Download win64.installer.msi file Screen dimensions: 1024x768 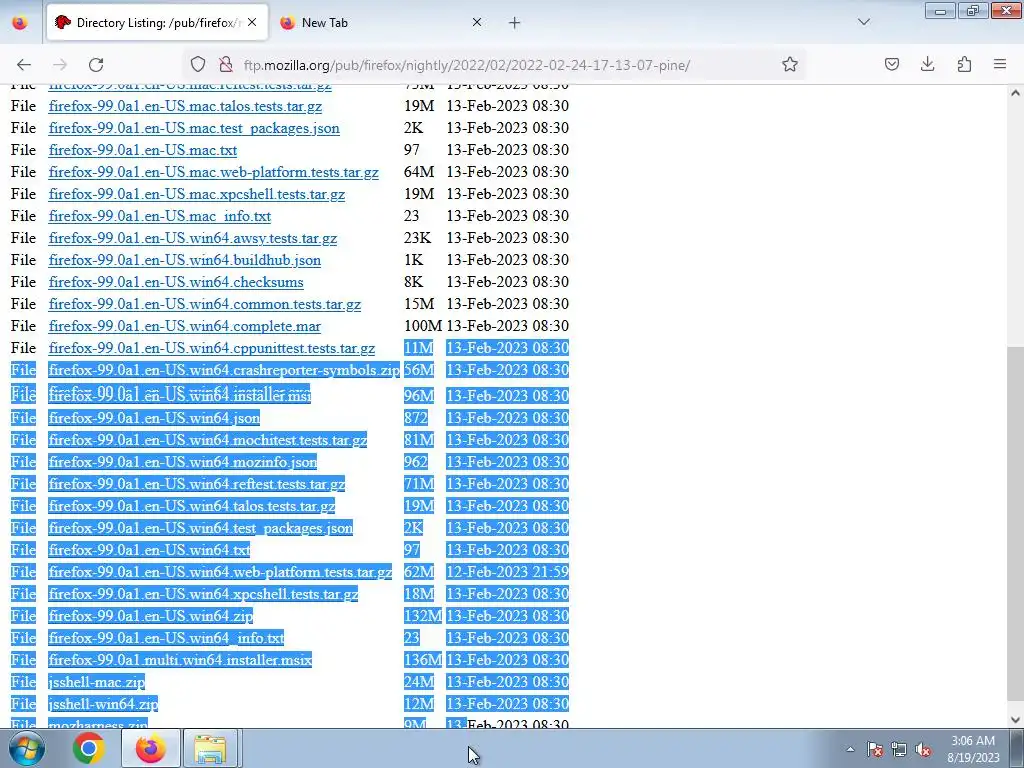point(180,395)
